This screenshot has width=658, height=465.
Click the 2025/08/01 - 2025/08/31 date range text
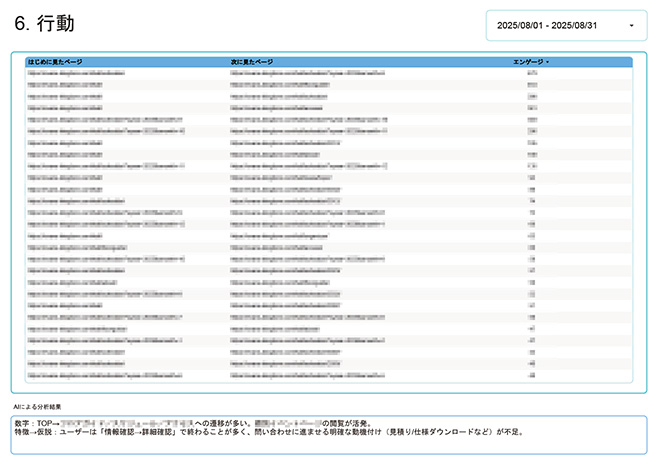(x=546, y=25)
